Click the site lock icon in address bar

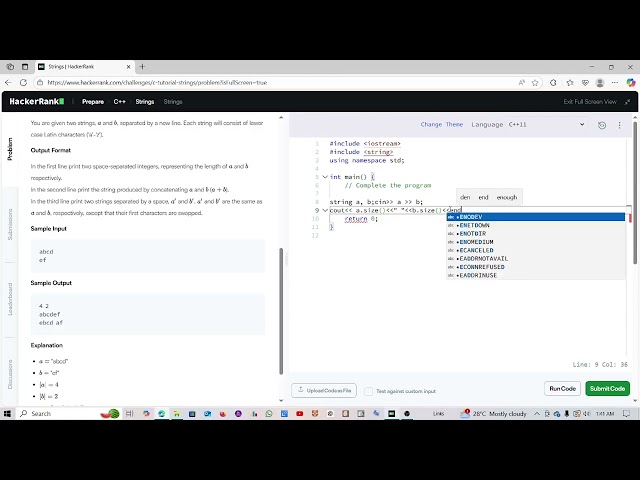coord(40,82)
